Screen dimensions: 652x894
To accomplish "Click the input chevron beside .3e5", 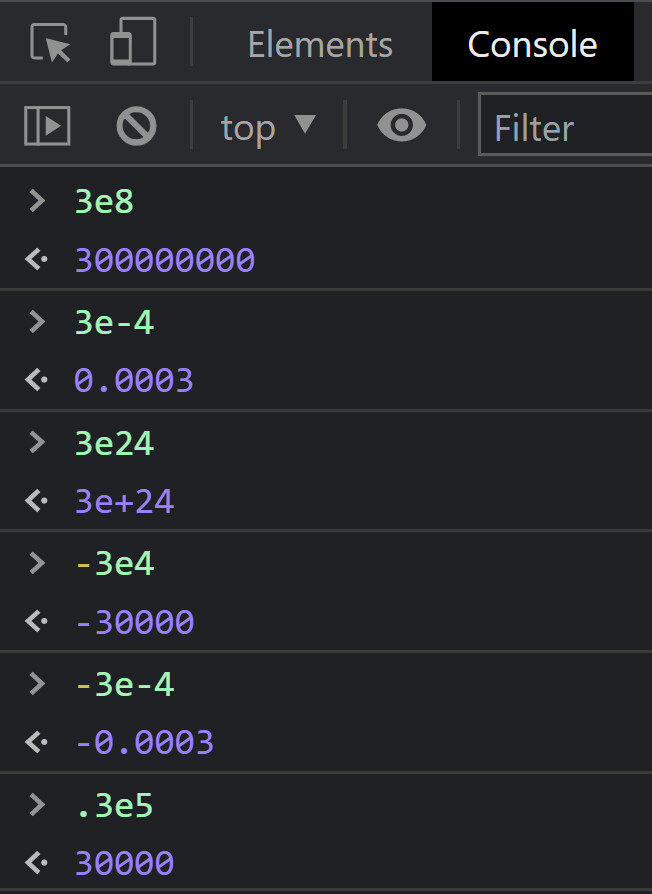I will (x=38, y=804).
